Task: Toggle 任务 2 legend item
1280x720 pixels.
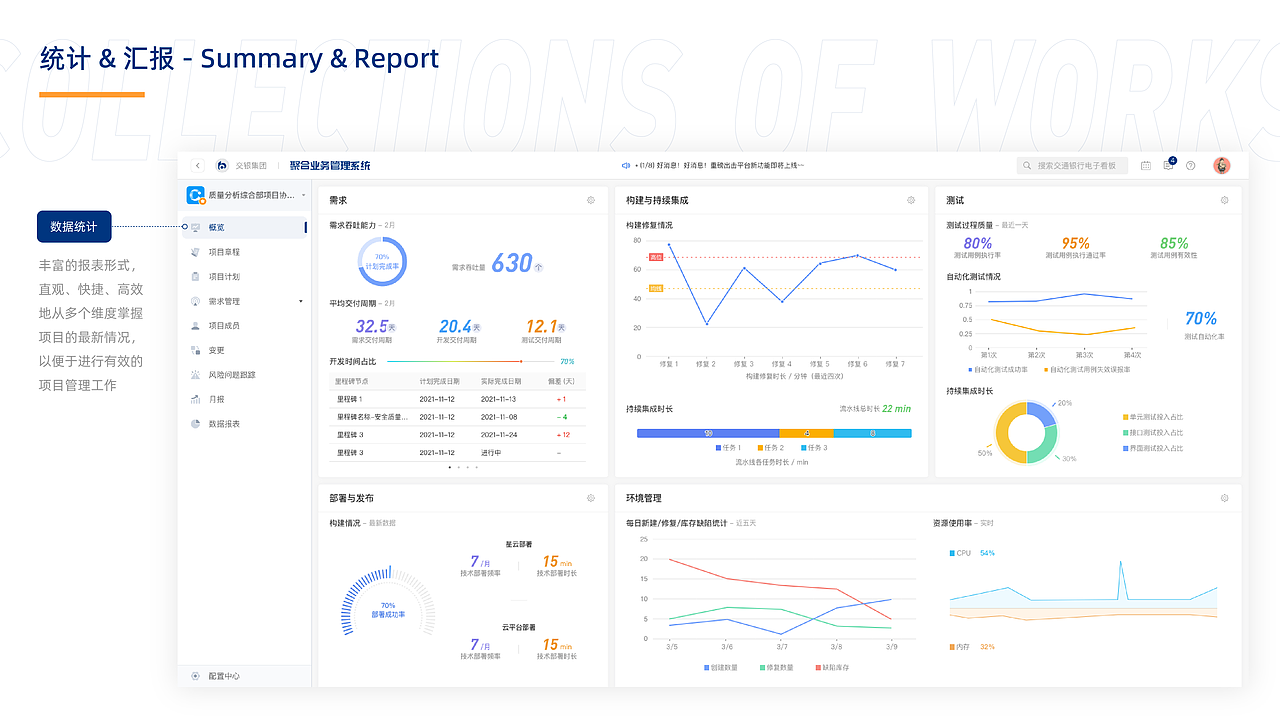Action: [x=771, y=447]
